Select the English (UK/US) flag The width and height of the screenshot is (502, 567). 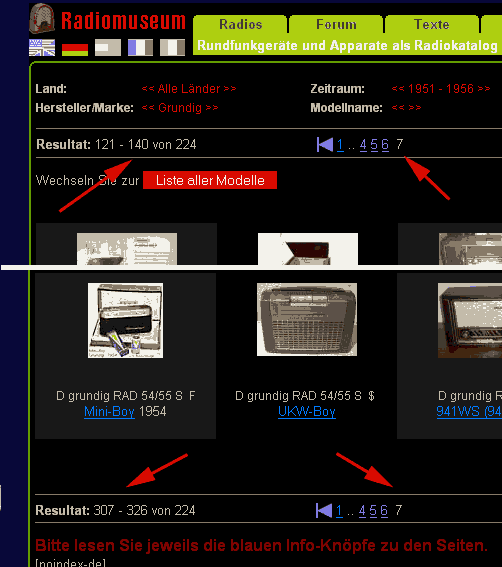(42, 48)
